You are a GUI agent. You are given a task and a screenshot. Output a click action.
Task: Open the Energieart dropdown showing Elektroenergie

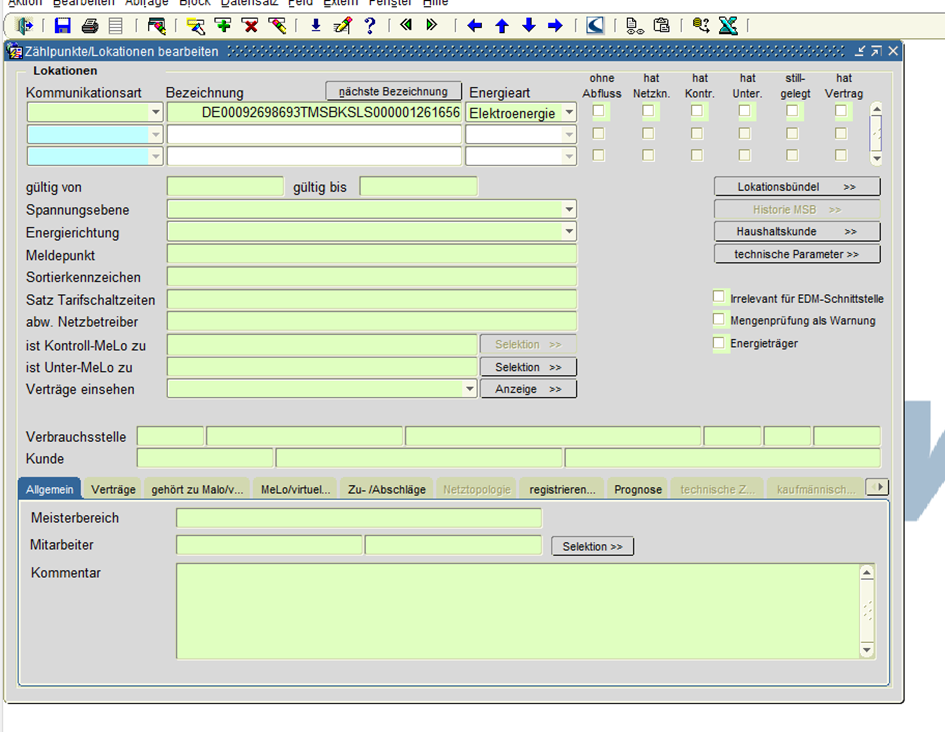click(569, 113)
